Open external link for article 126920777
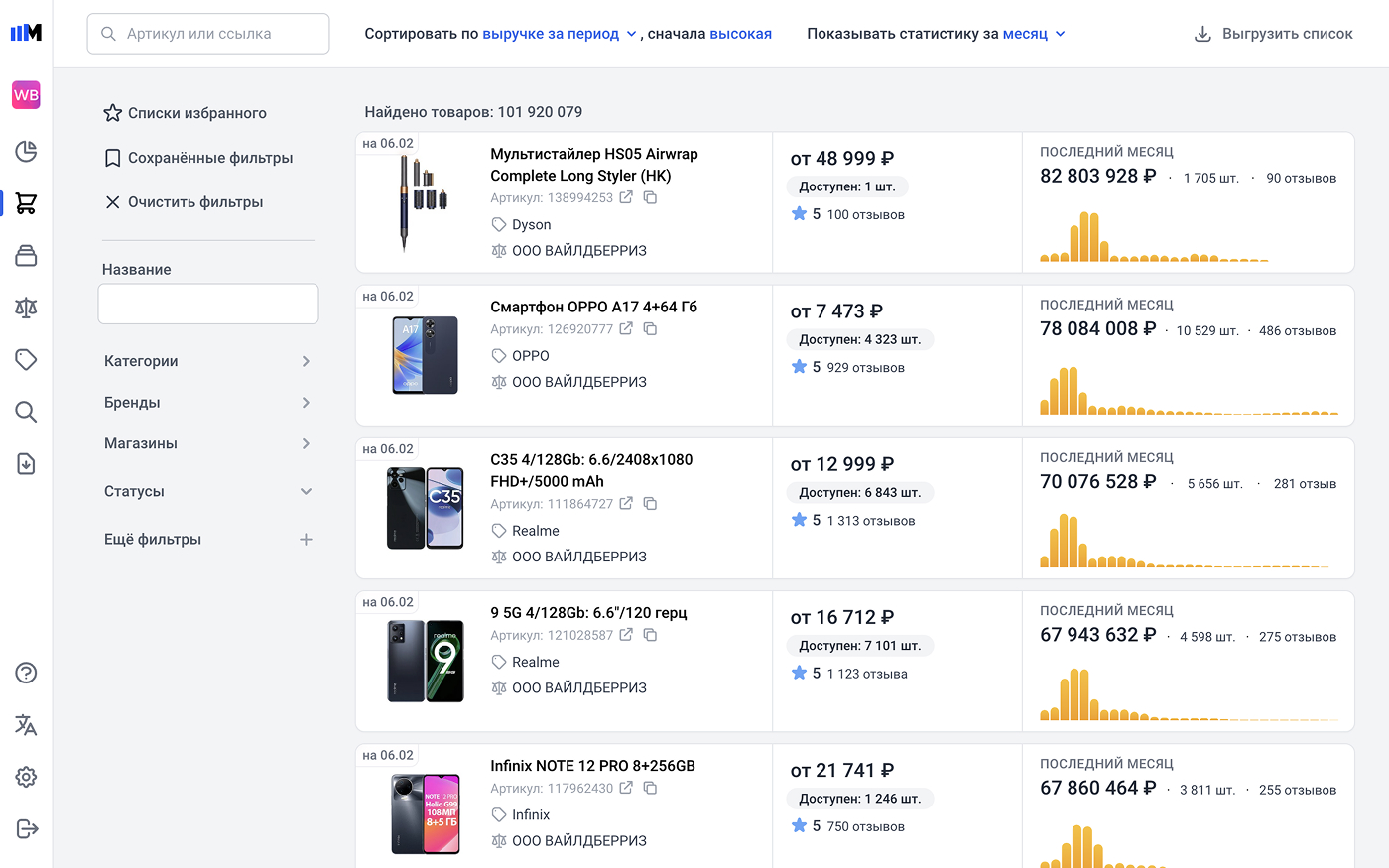This screenshot has height=868, width=1389. coord(626,328)
